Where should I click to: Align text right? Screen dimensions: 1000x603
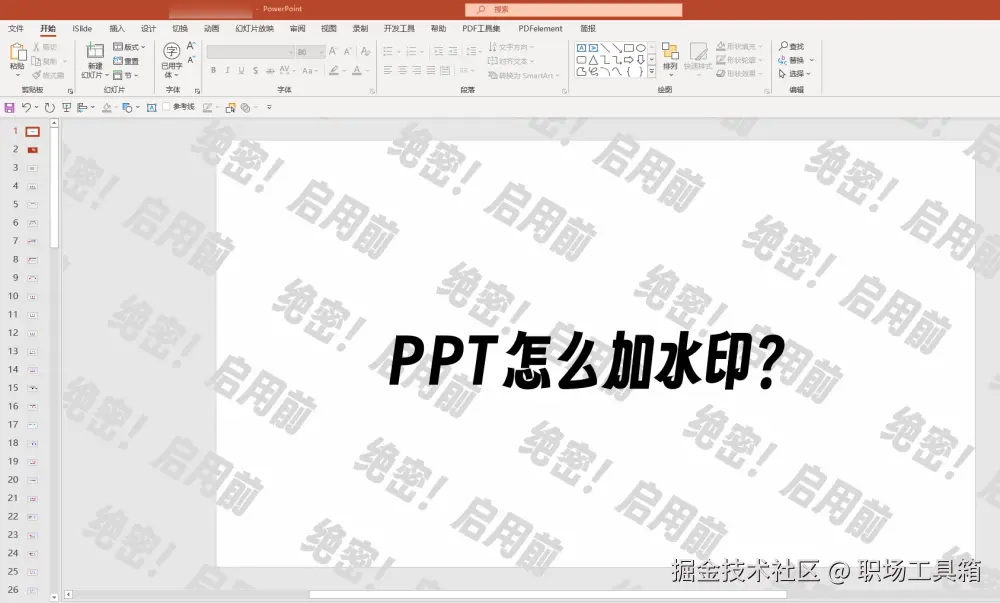coord(416,70)
